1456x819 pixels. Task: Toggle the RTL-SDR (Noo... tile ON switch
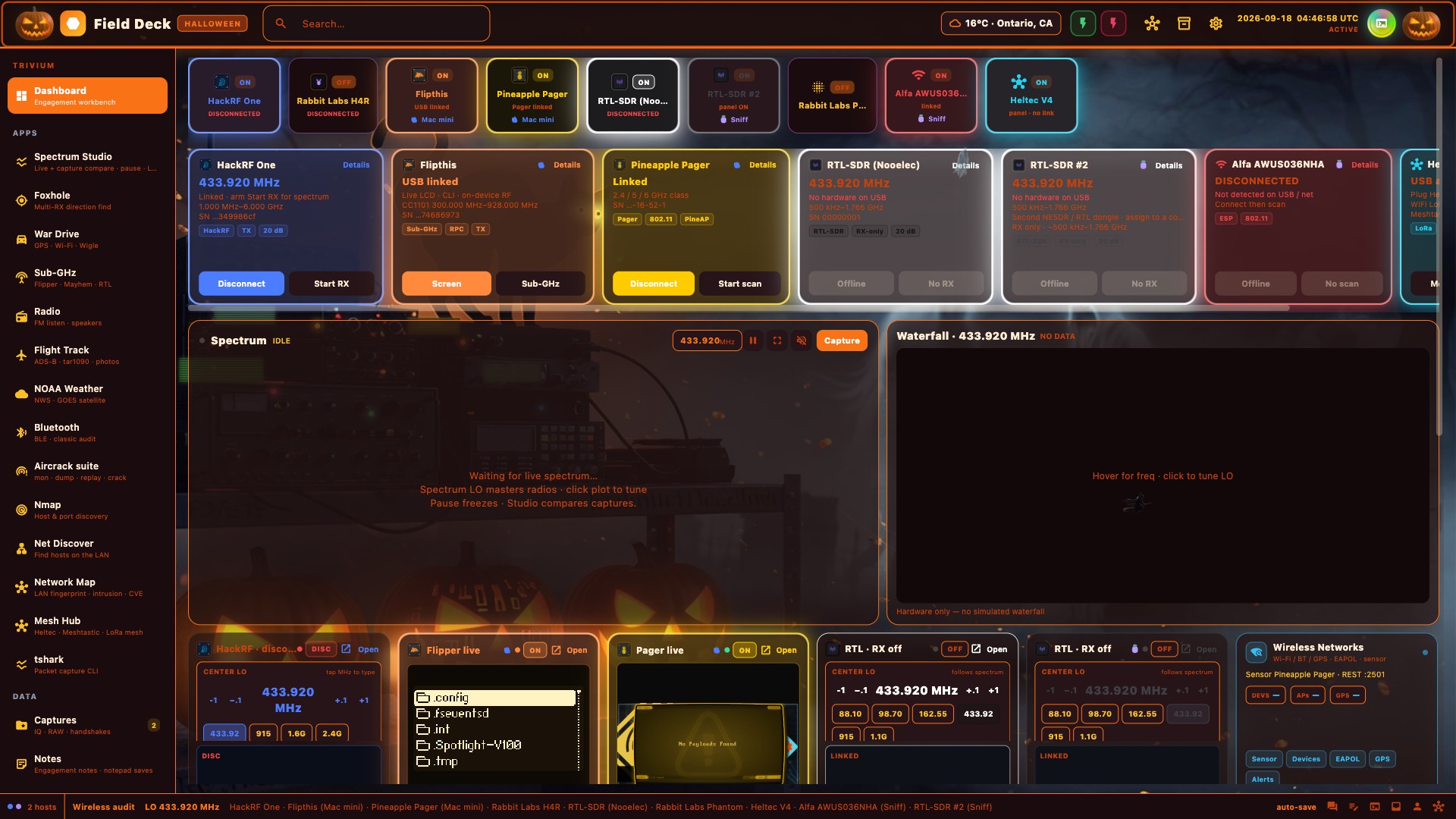click(x=644, y=82)
